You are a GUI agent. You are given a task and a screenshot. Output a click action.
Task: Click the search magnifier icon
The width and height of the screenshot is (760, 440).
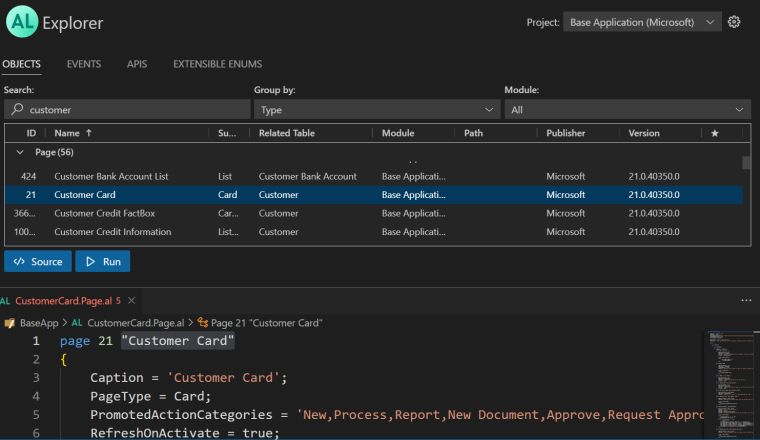pos(17,109)
